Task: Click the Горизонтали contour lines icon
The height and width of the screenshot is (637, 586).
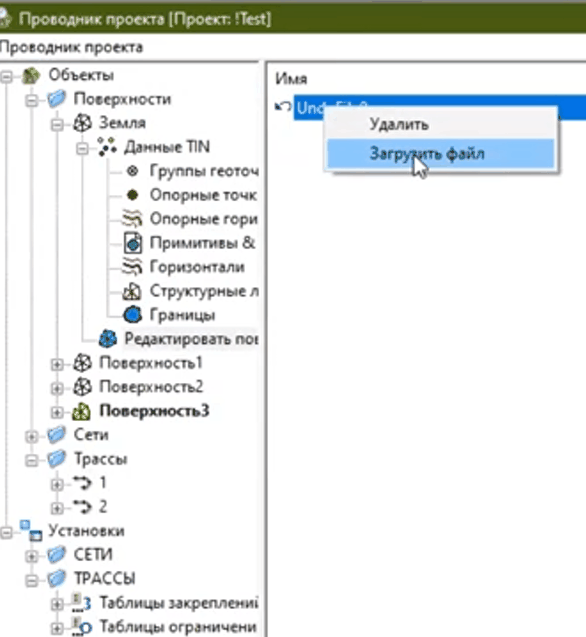Action: click(x=132, y=267)
